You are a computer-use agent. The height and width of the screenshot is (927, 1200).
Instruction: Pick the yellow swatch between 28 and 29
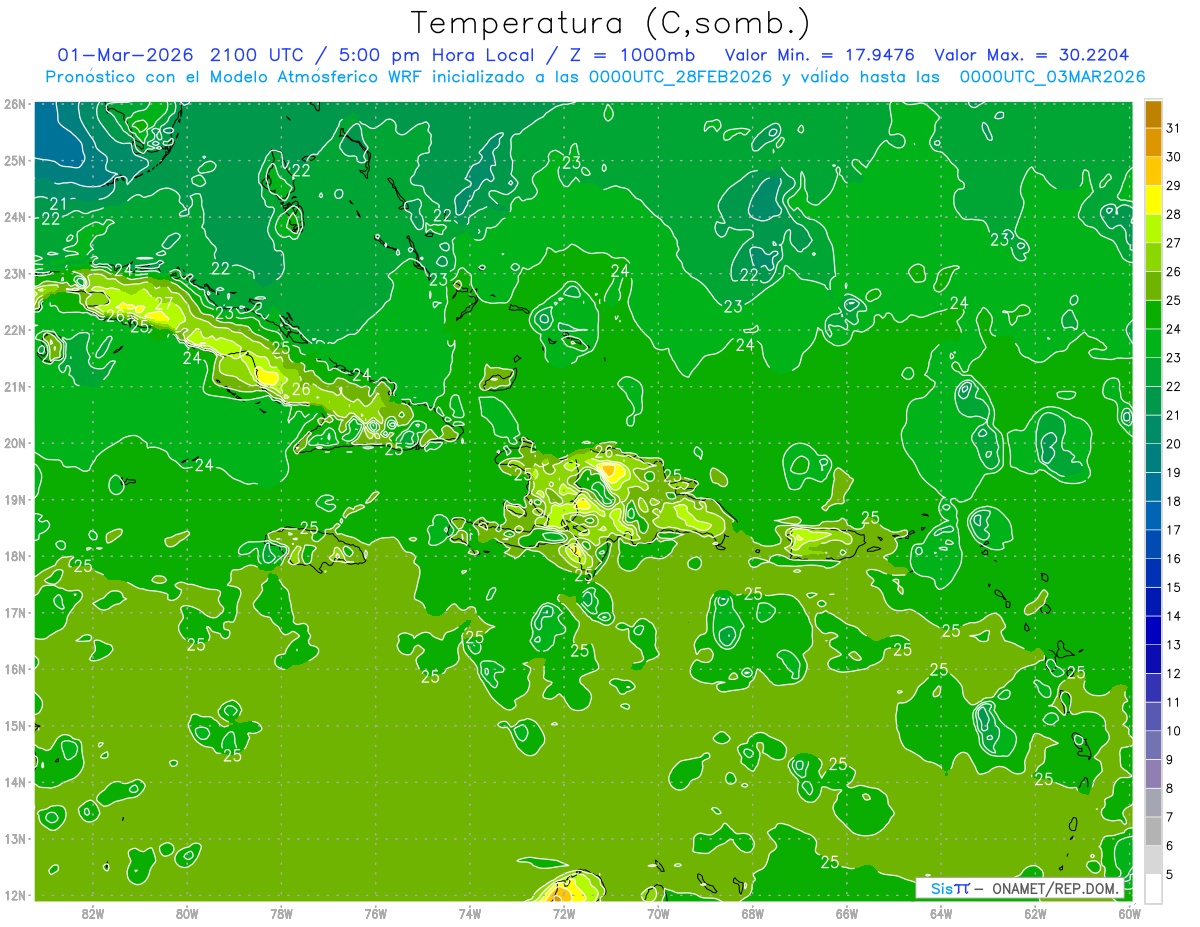click(1153, 200)
